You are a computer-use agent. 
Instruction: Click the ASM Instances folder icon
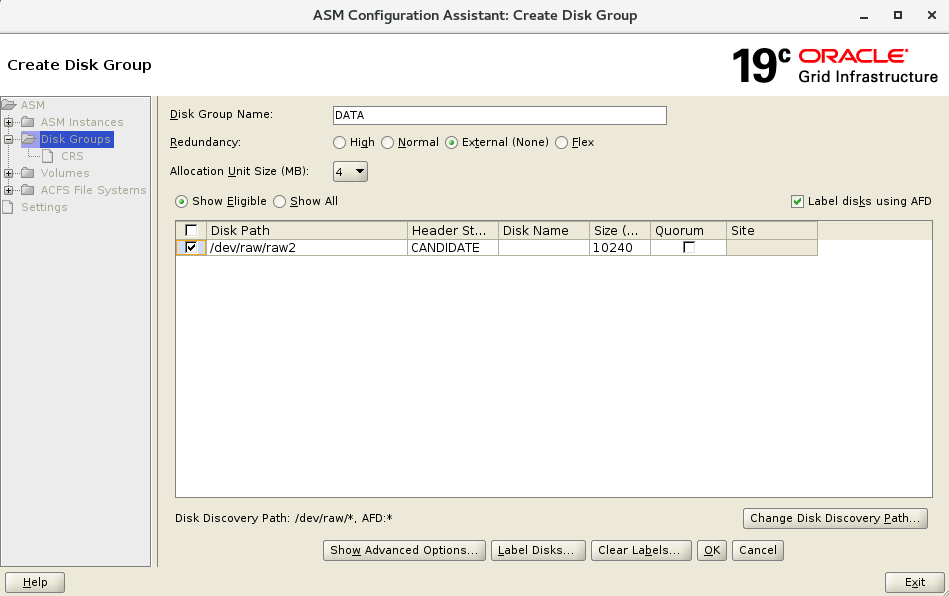[x=28, y=122]
